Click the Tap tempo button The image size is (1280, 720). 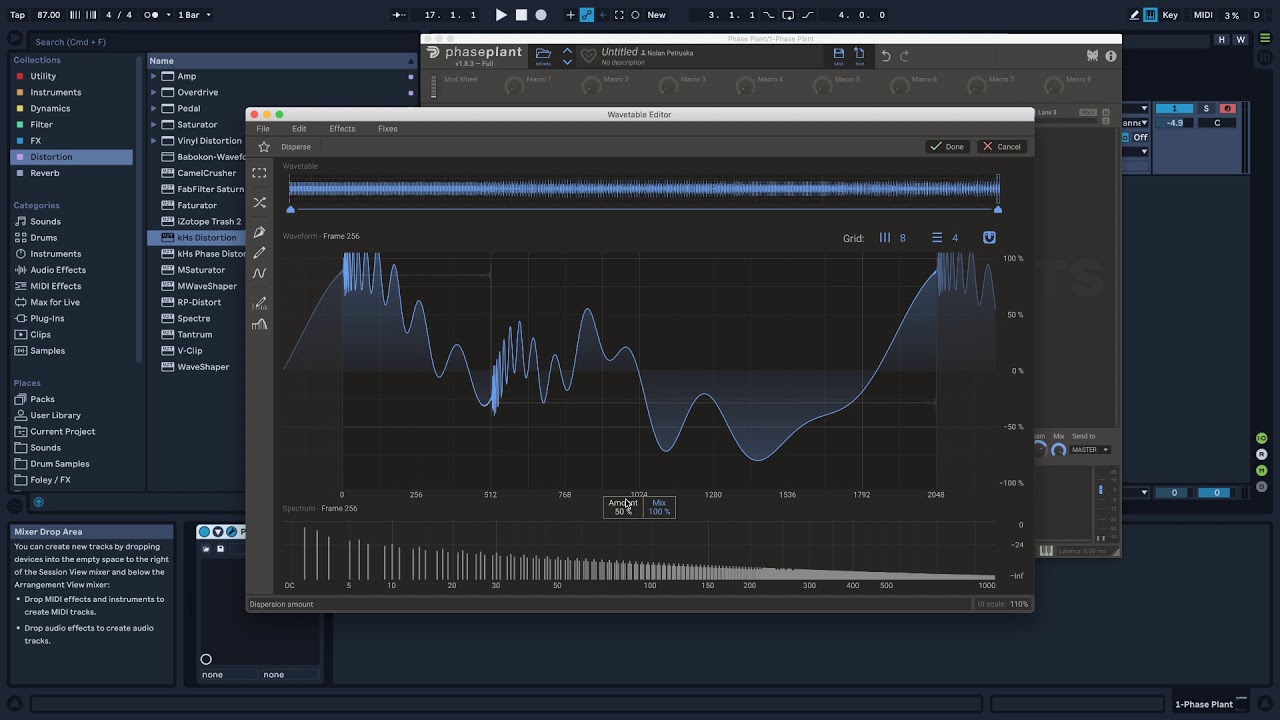pyautogui.click(x=17, y=15)
